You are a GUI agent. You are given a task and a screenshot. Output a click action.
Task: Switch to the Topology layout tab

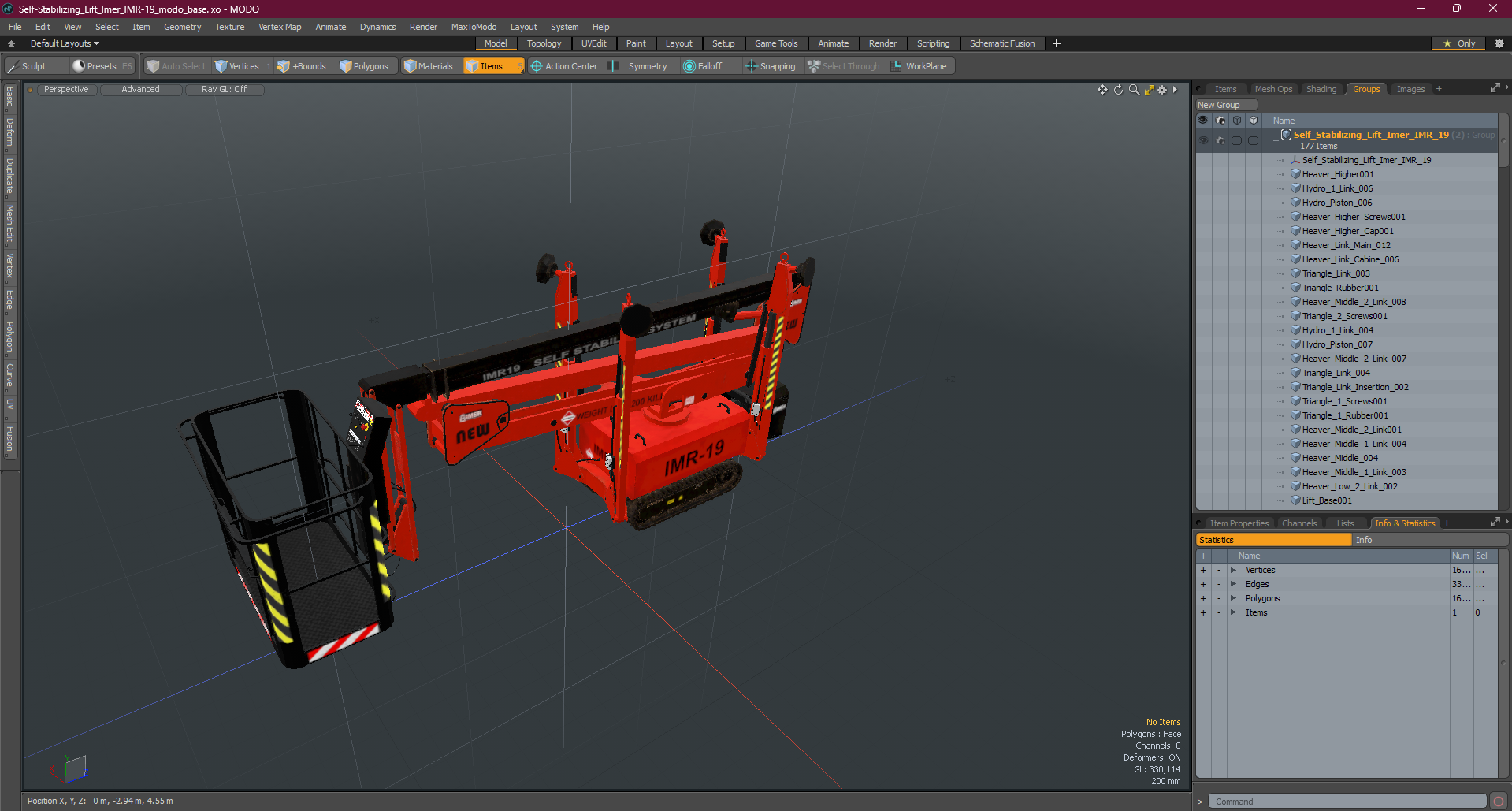(x=544, y=43)
